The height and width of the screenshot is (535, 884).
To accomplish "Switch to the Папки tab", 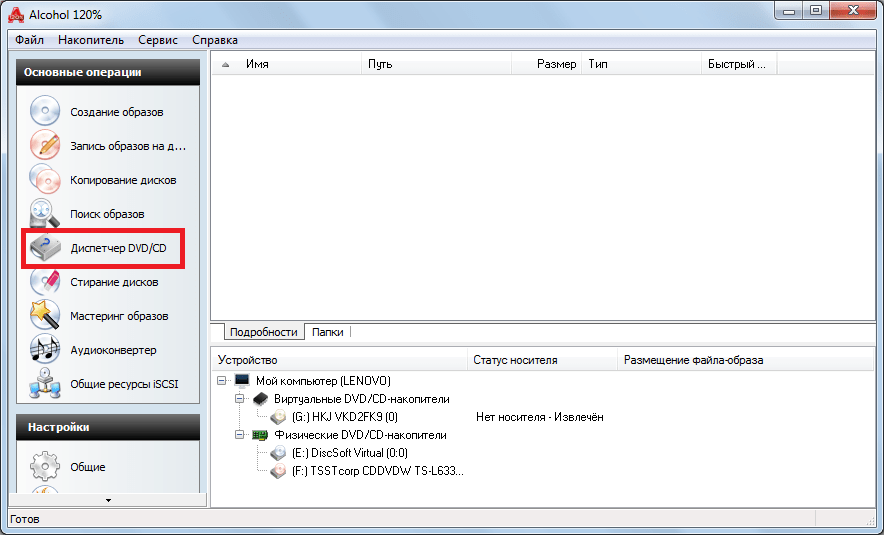I will click(x=328, y=332).
